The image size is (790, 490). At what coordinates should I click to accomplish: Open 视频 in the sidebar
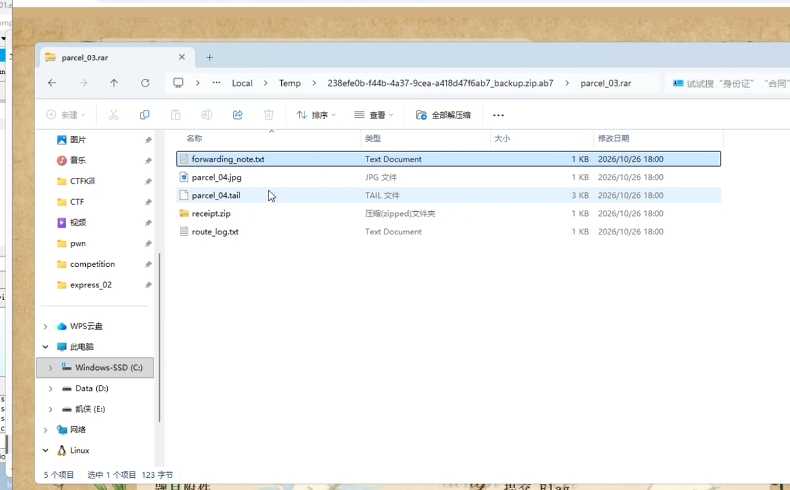click(x=78, y=223)
